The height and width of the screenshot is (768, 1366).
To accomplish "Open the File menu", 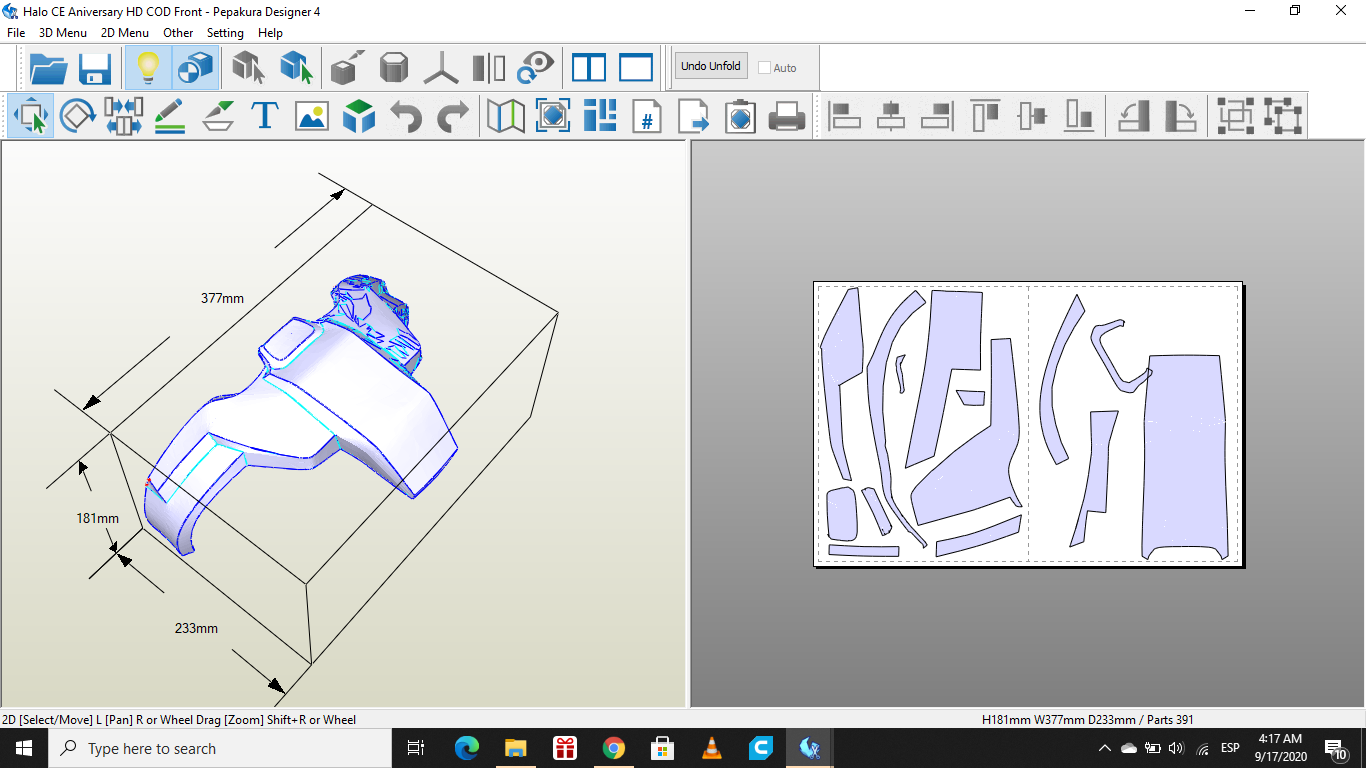I will click(16, 33).
